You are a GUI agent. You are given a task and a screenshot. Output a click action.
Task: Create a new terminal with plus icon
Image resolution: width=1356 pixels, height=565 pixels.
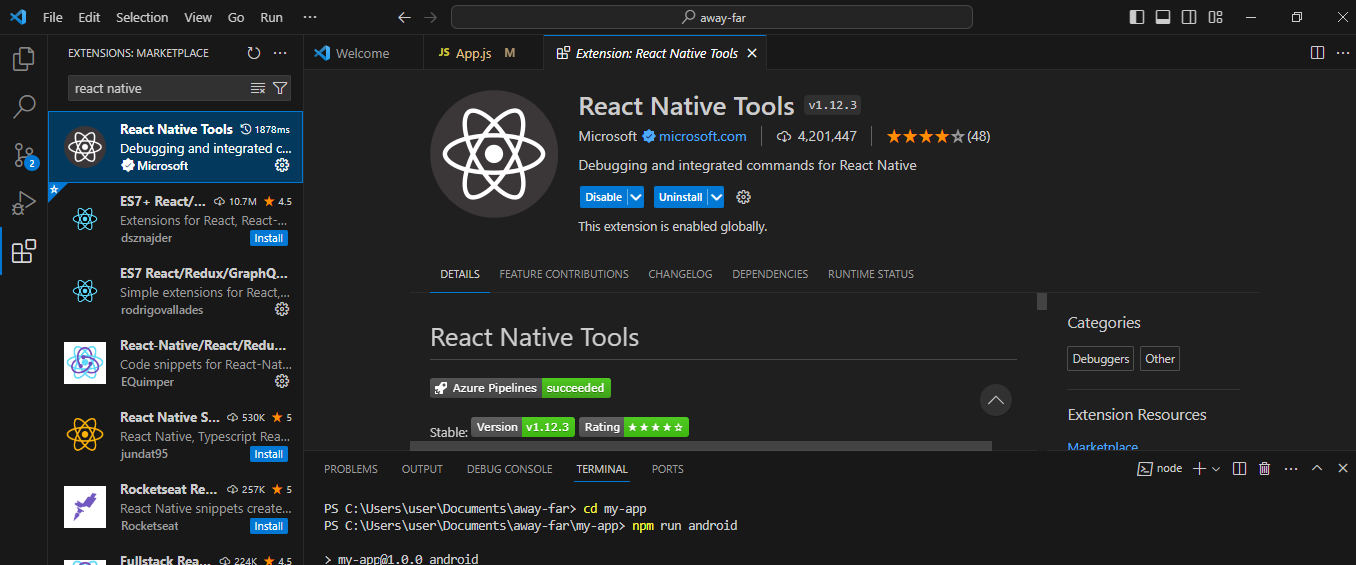(1199, 468)
